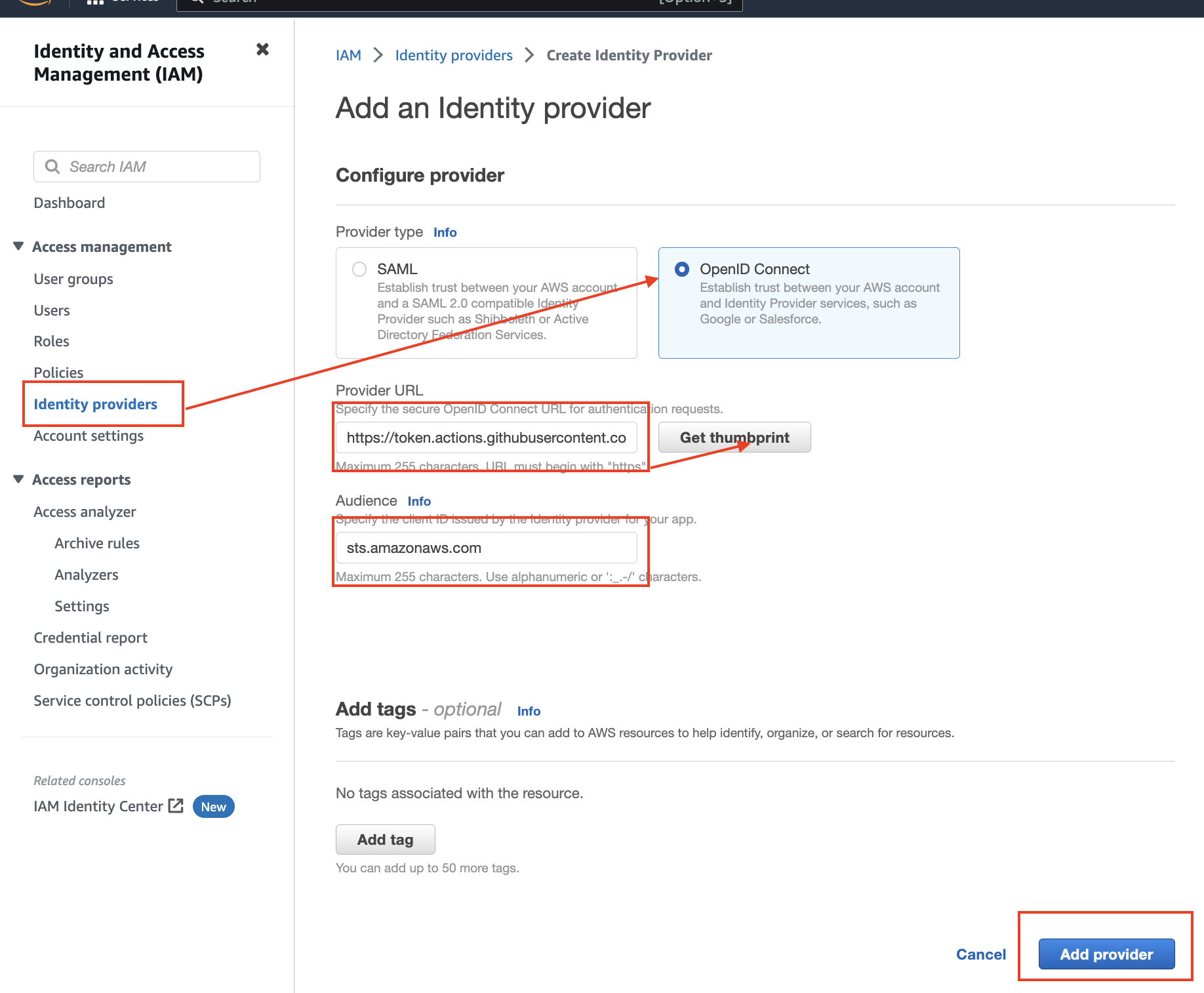Viewport: 1204px width, 993px height.
Task: Click the external link icon by IAM Identity Center
Action: (x=176, y=805)
